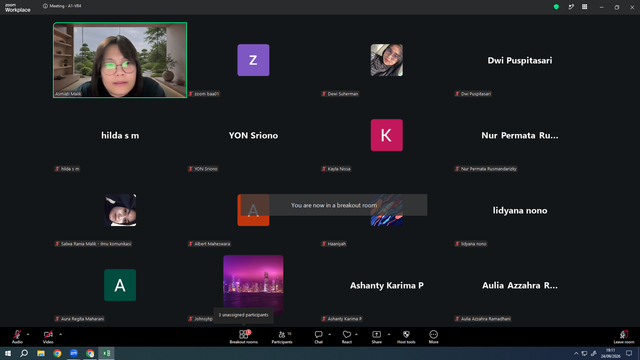Open the React emoji menu

tap(347, 337)
